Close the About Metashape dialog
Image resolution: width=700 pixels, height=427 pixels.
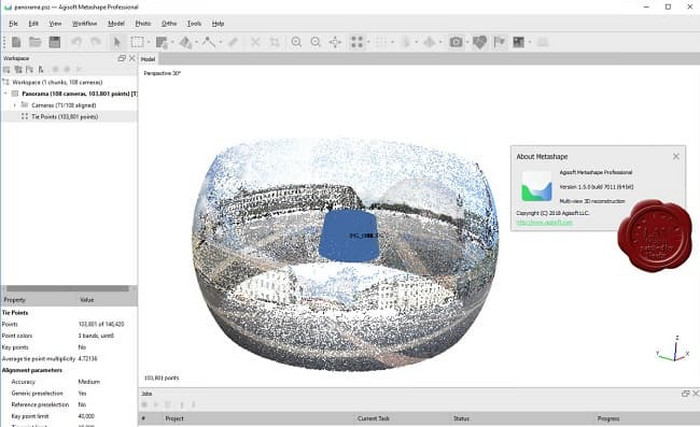pyautogui.click(x=676, y=156)
